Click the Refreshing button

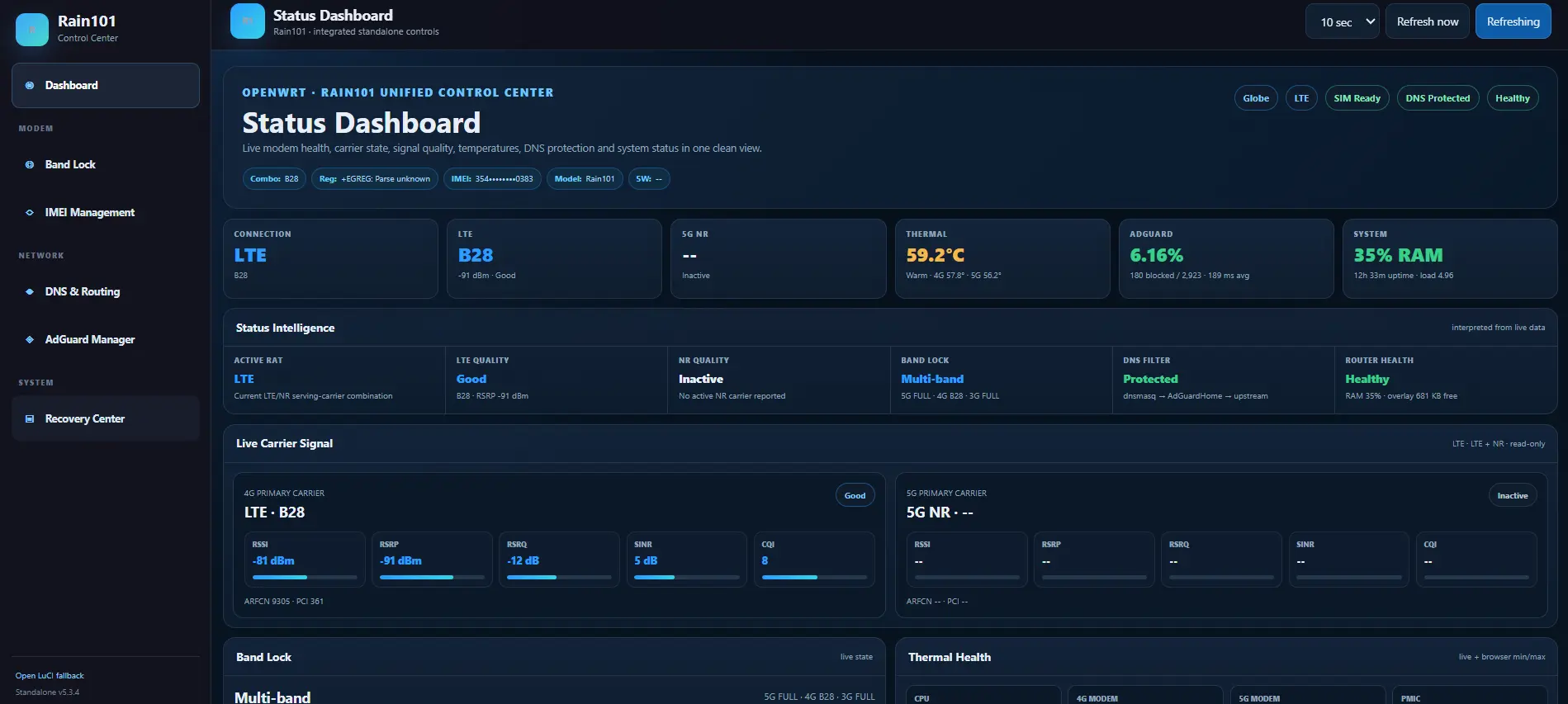point(1513,21)
